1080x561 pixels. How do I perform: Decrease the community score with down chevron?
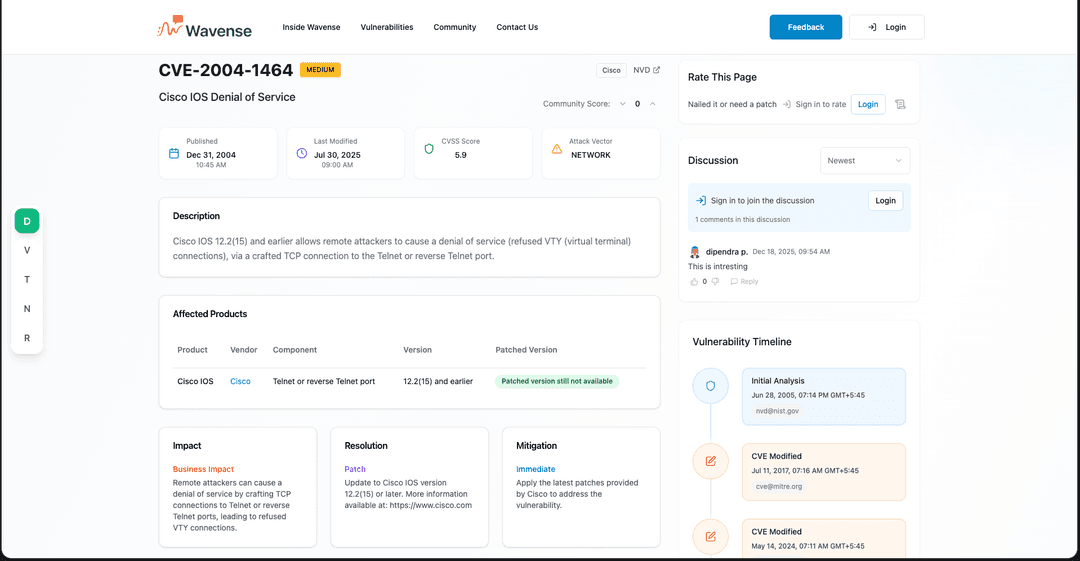point(622,104)
